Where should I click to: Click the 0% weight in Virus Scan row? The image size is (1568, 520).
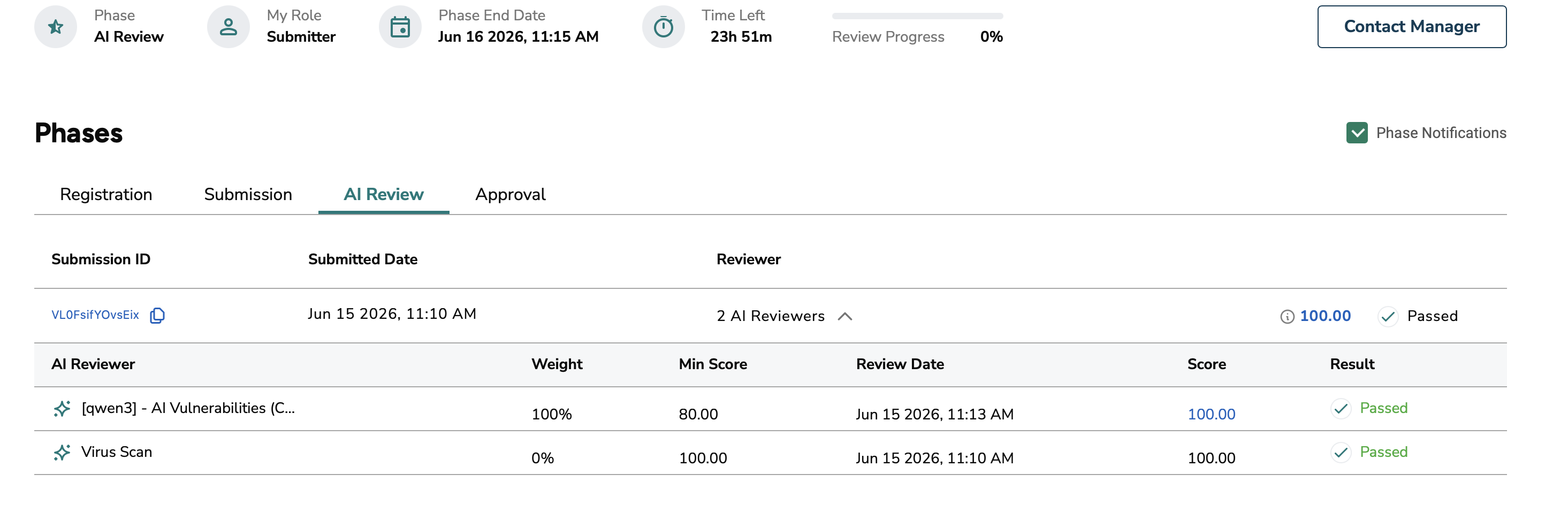[x=542, y=458]
